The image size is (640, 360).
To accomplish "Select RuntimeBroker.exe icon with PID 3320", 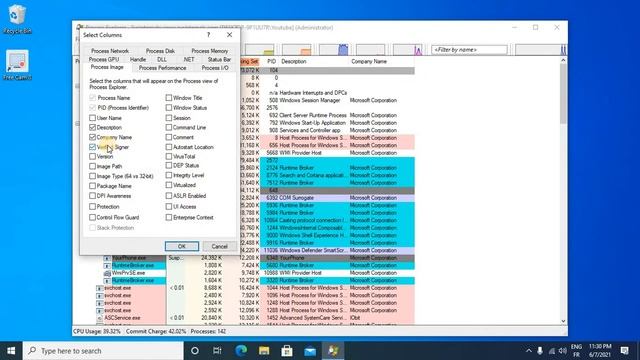I will 107,281.
